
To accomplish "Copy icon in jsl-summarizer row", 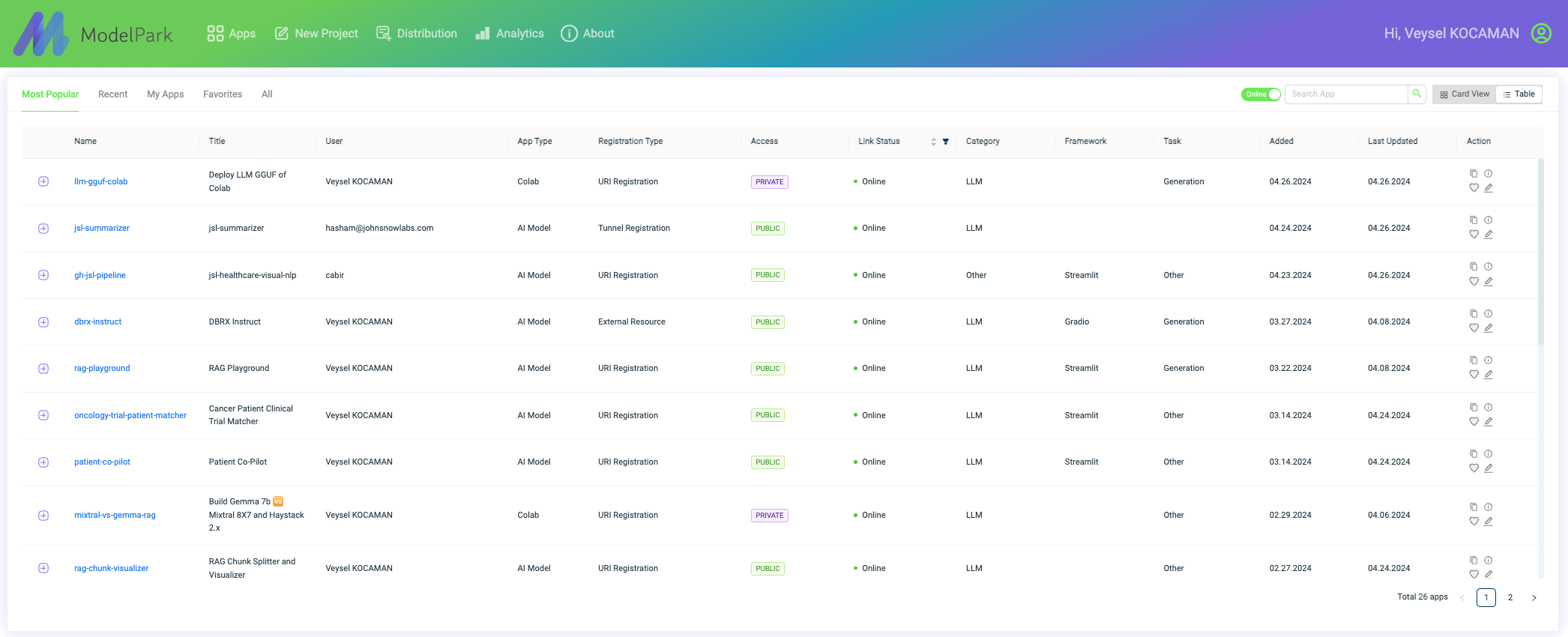I will click(x=1474, y=220).
